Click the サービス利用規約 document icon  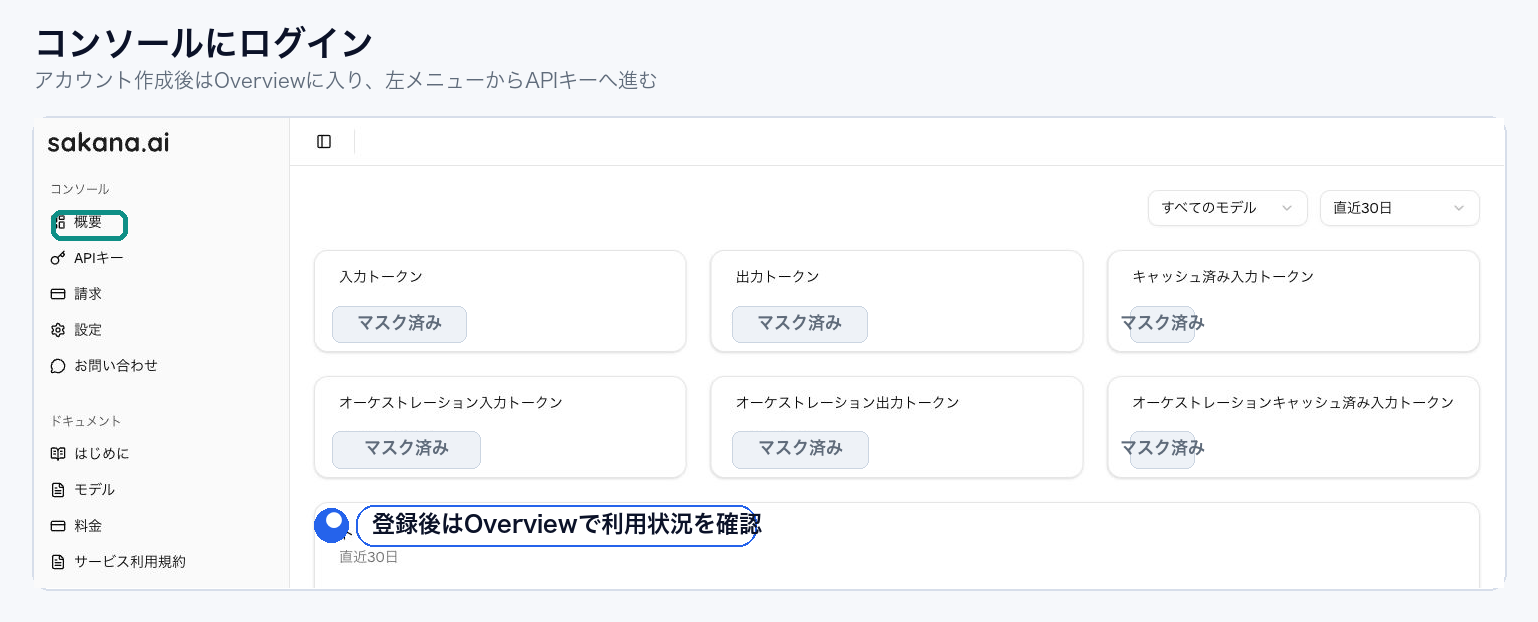(x=58, y=562)
